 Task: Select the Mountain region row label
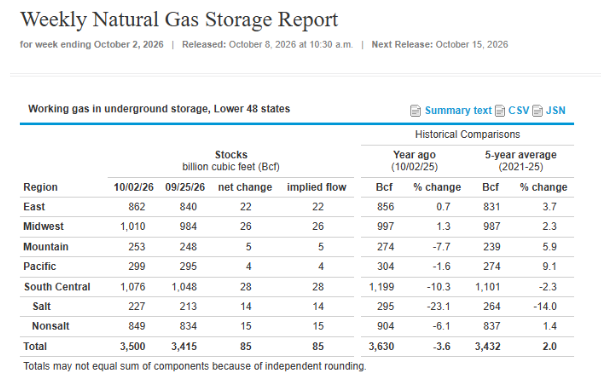tap(46, 247)
